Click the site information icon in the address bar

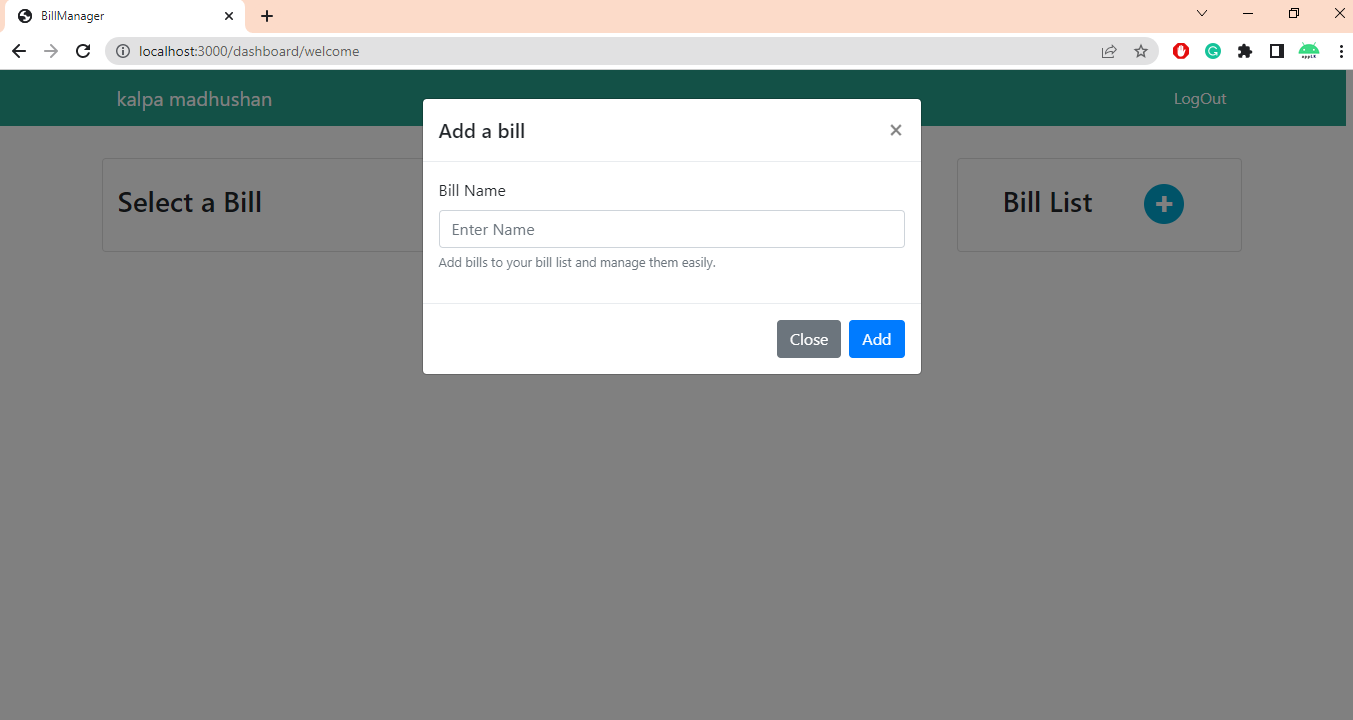pyautogui.click(x=121, y=51)
